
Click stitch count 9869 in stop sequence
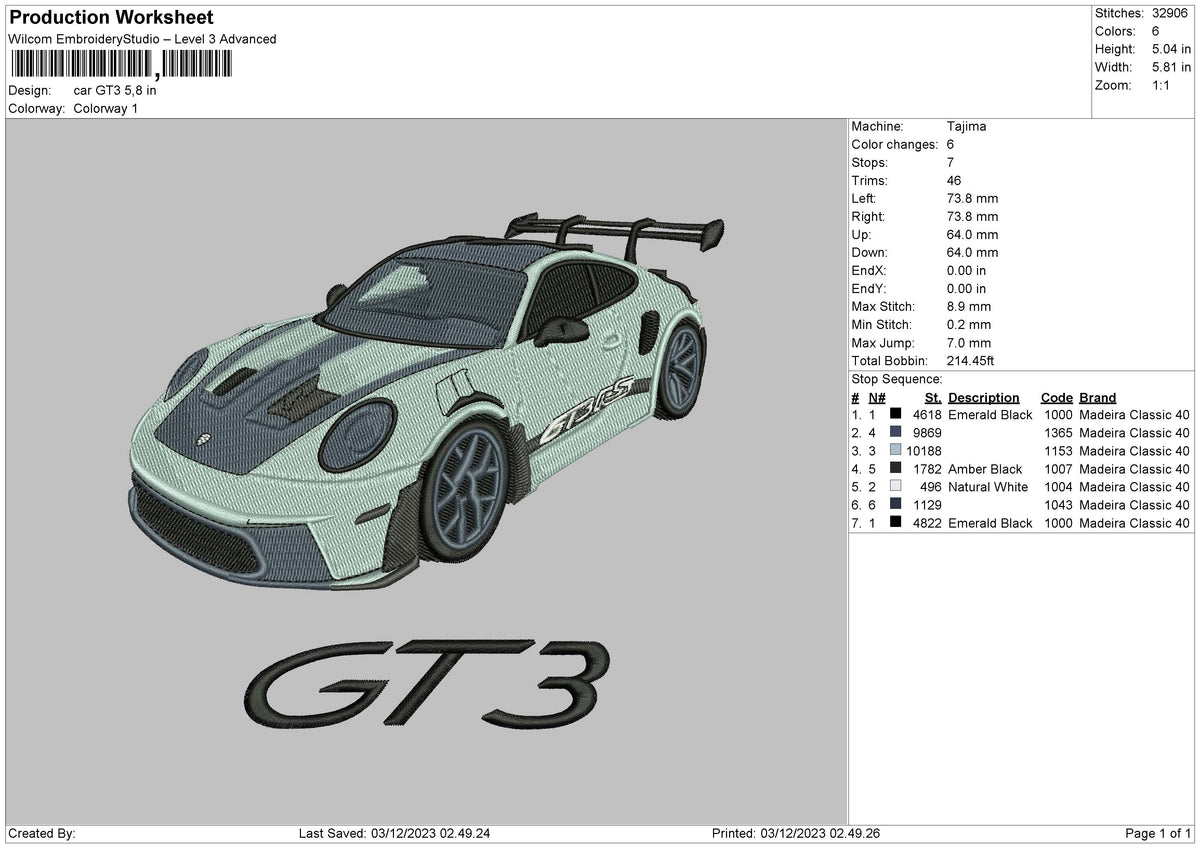927,433
